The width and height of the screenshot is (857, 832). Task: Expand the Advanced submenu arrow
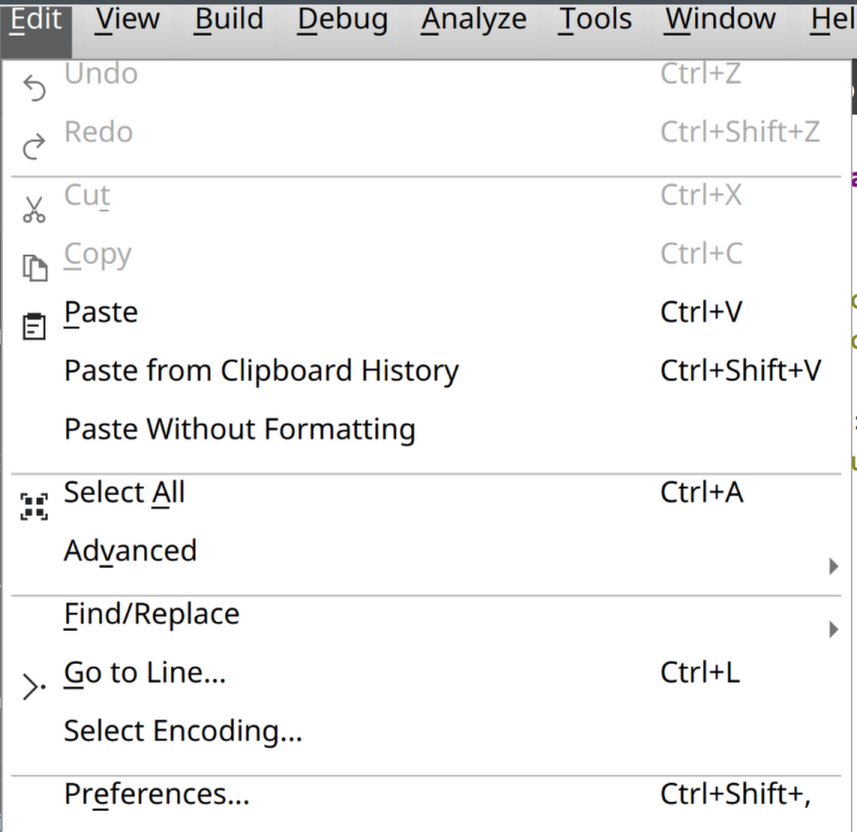[833, 567]
